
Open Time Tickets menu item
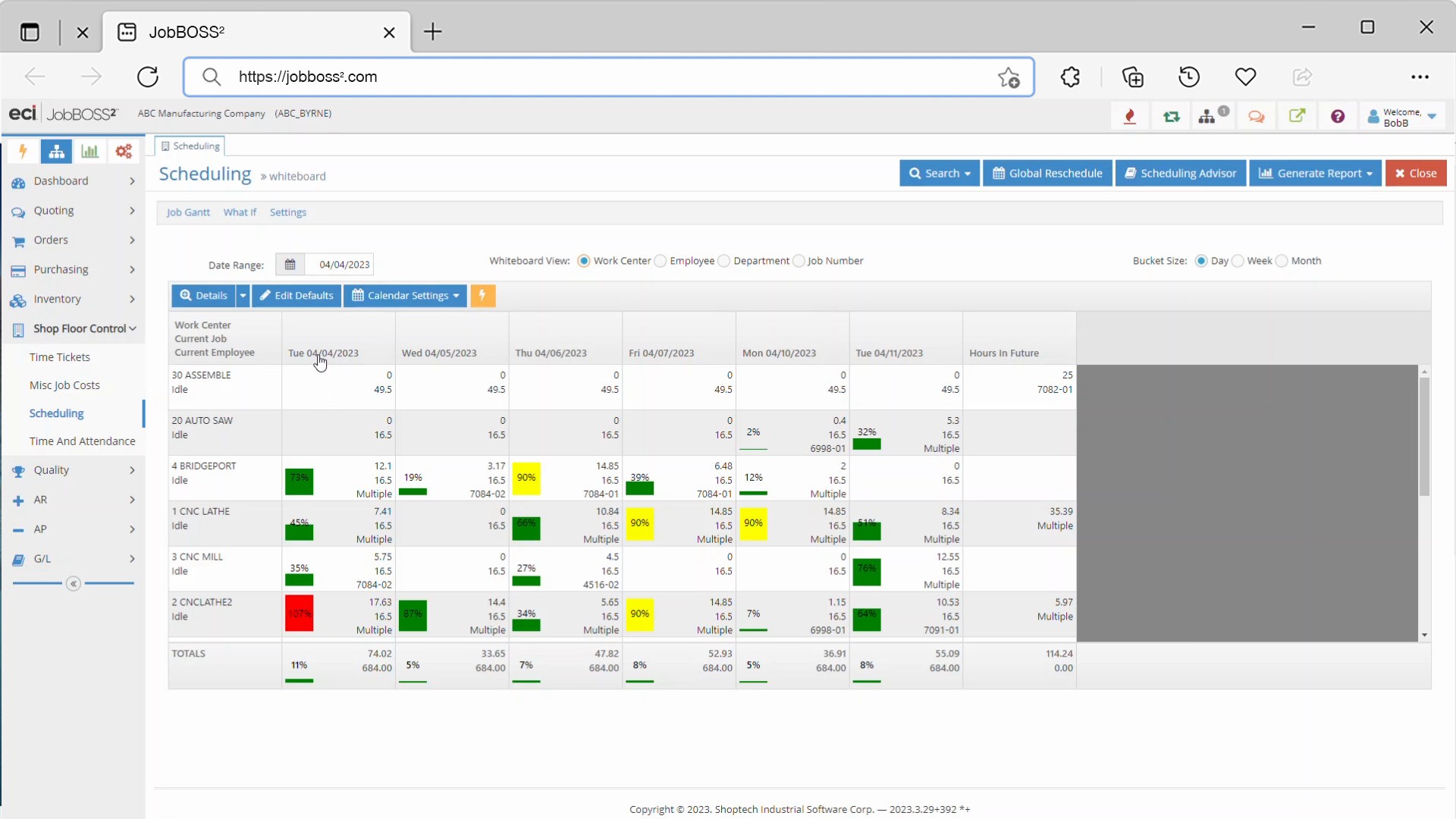[59, 357]
